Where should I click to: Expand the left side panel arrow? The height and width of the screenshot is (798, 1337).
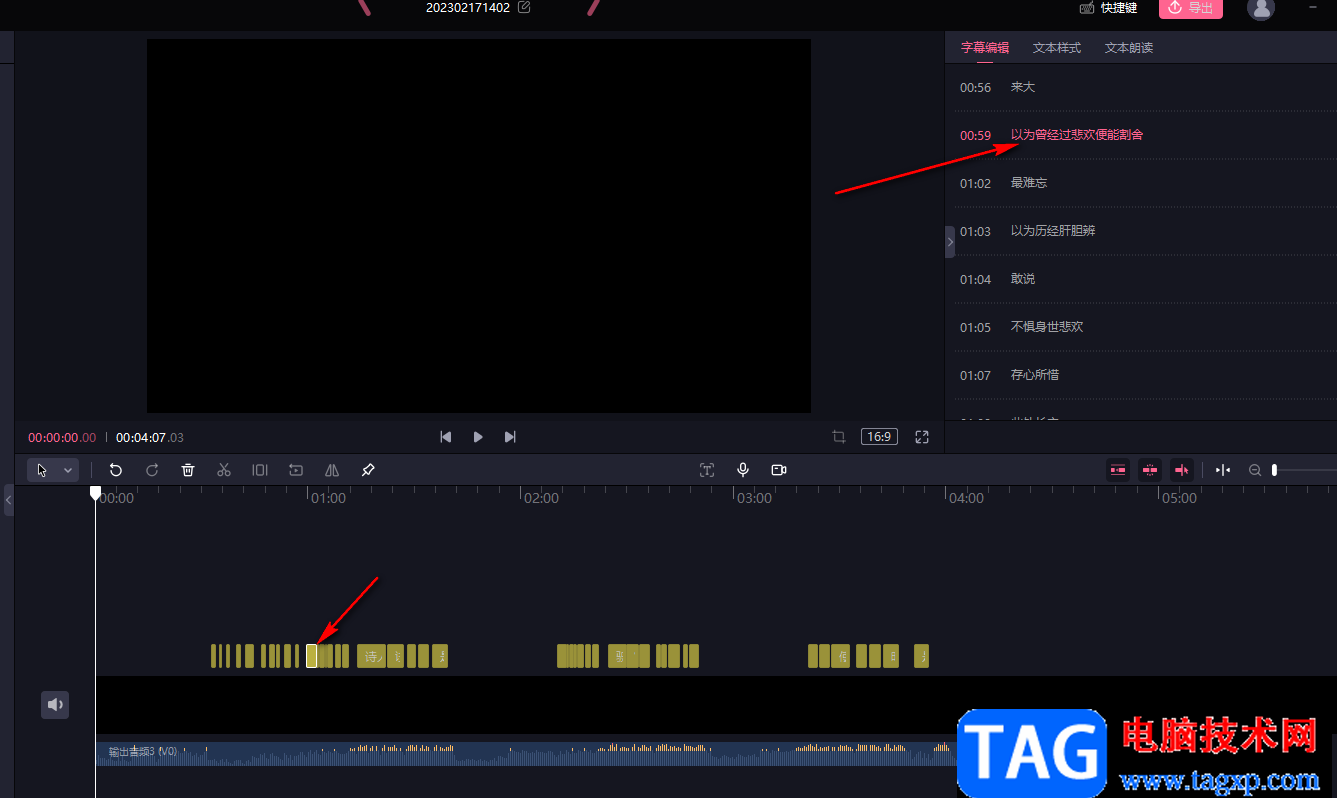9,499
